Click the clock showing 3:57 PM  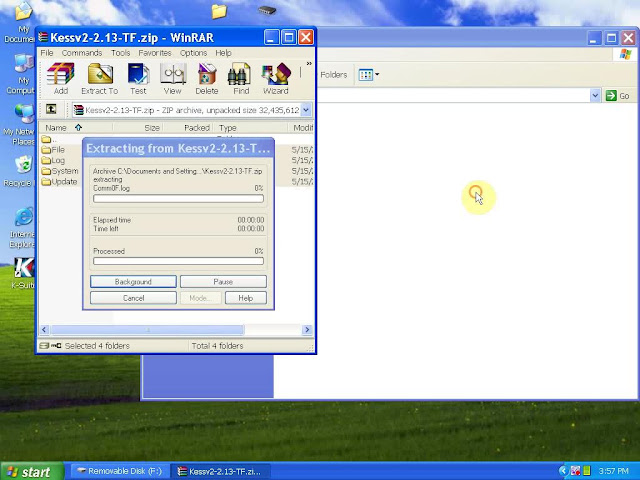point(614,471)
